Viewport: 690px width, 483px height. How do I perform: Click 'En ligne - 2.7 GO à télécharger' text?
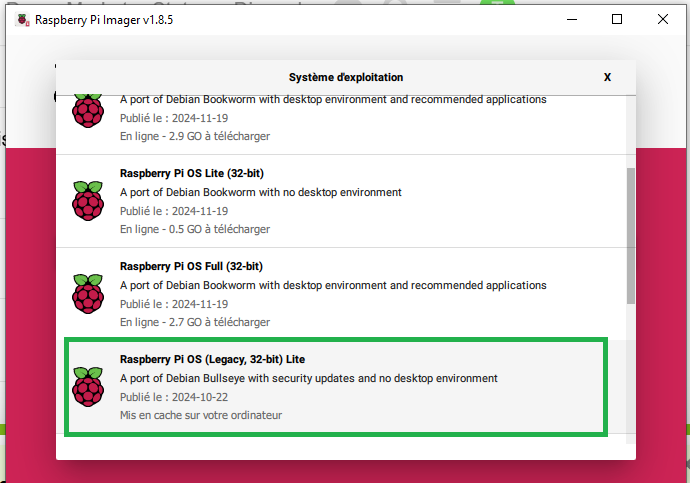(195, 322)
